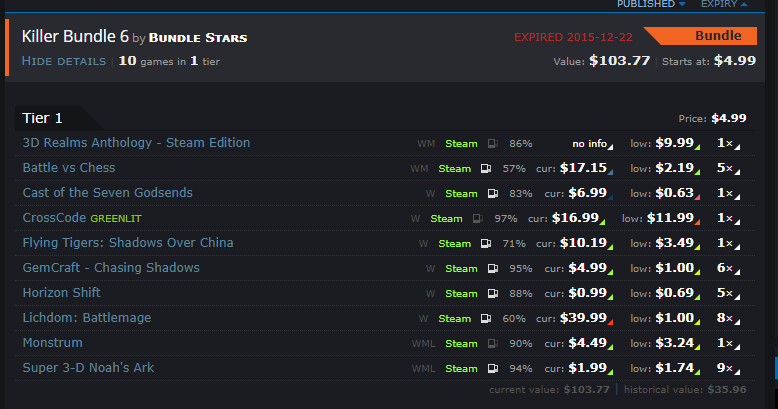Viewport: 778px width, 409px height.
Task: Click trading card icon for CrossCode
Action: tap(477, 218)
